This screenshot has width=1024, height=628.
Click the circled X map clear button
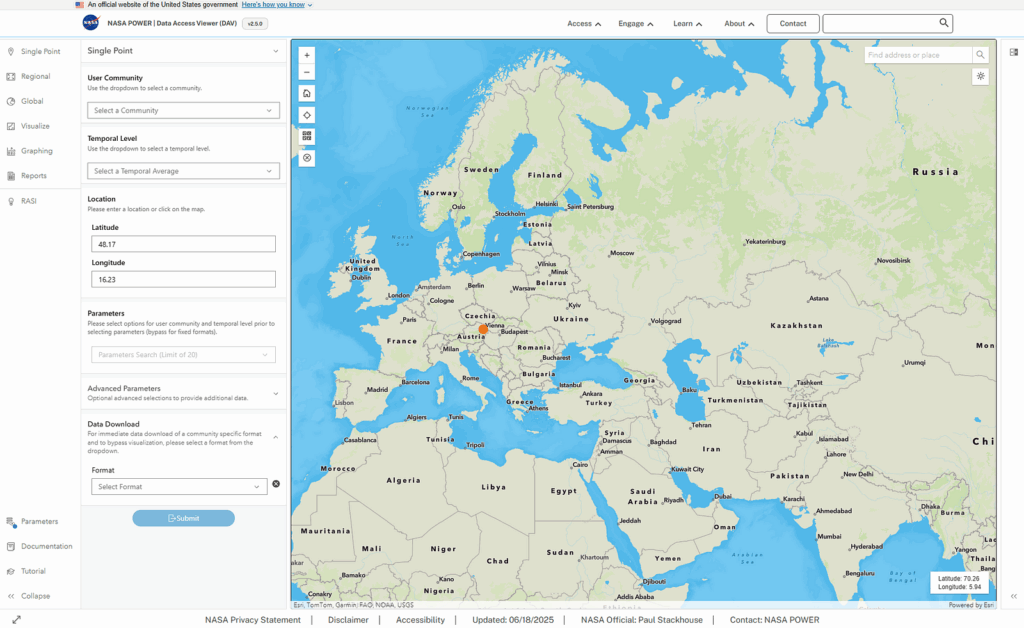[307, 158]
